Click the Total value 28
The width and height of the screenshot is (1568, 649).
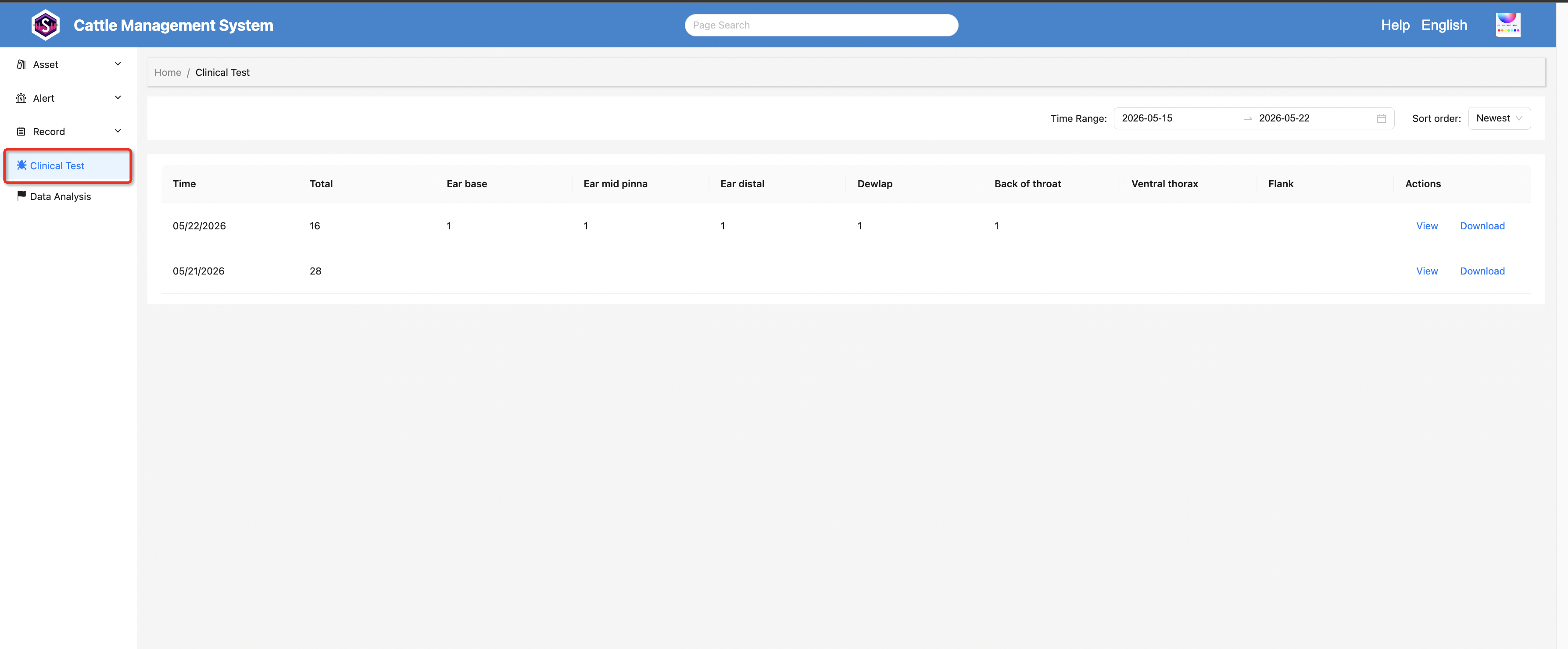315,271
